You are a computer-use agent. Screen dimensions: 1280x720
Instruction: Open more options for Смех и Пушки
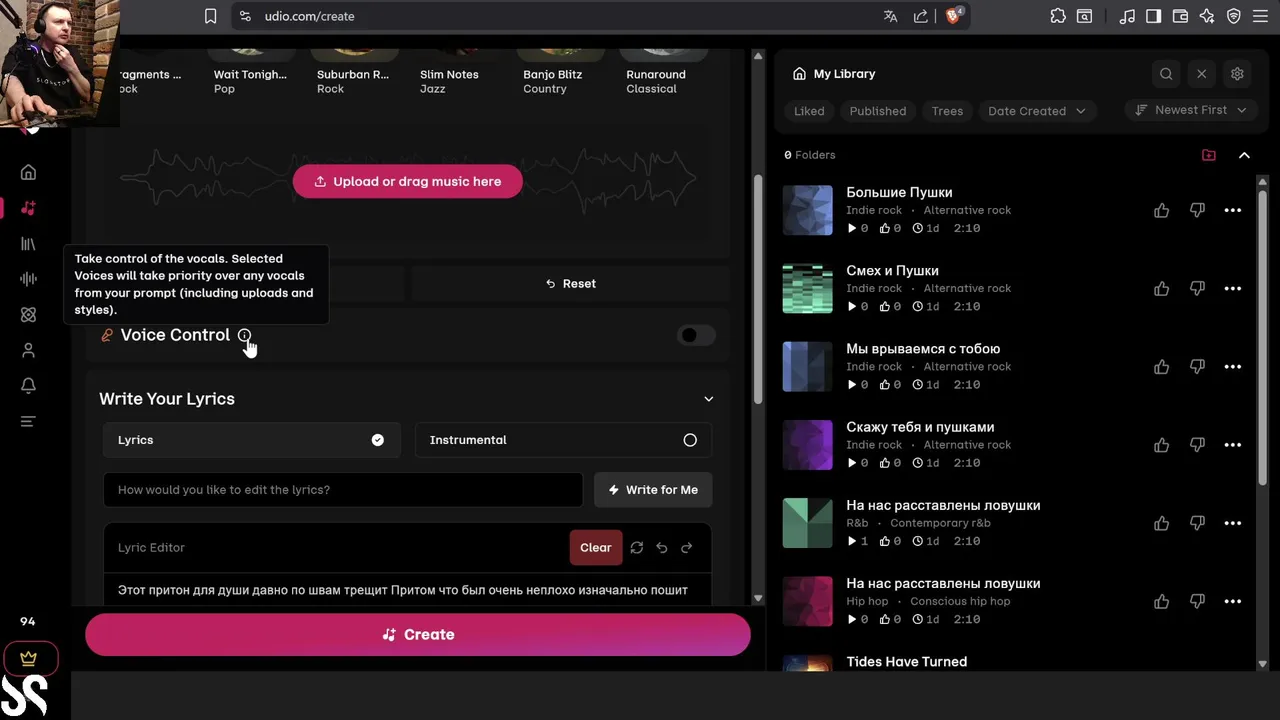[x=1233, y=288]
